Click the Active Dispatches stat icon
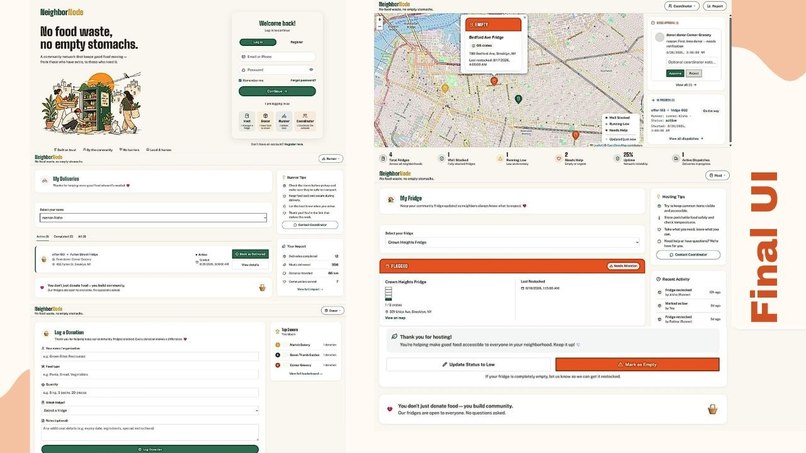Image resolution: width=806 pixels, height=453 pixels. tap(676, 159)
